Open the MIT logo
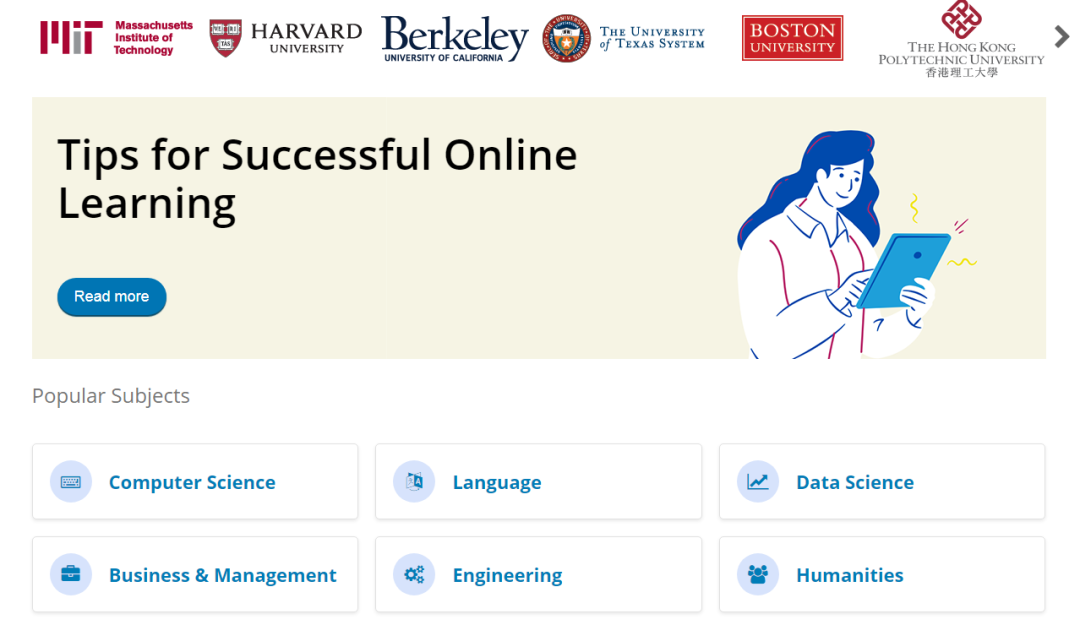Image resolution: width=1080 pixels, height=625 pixels. [116, 37]
